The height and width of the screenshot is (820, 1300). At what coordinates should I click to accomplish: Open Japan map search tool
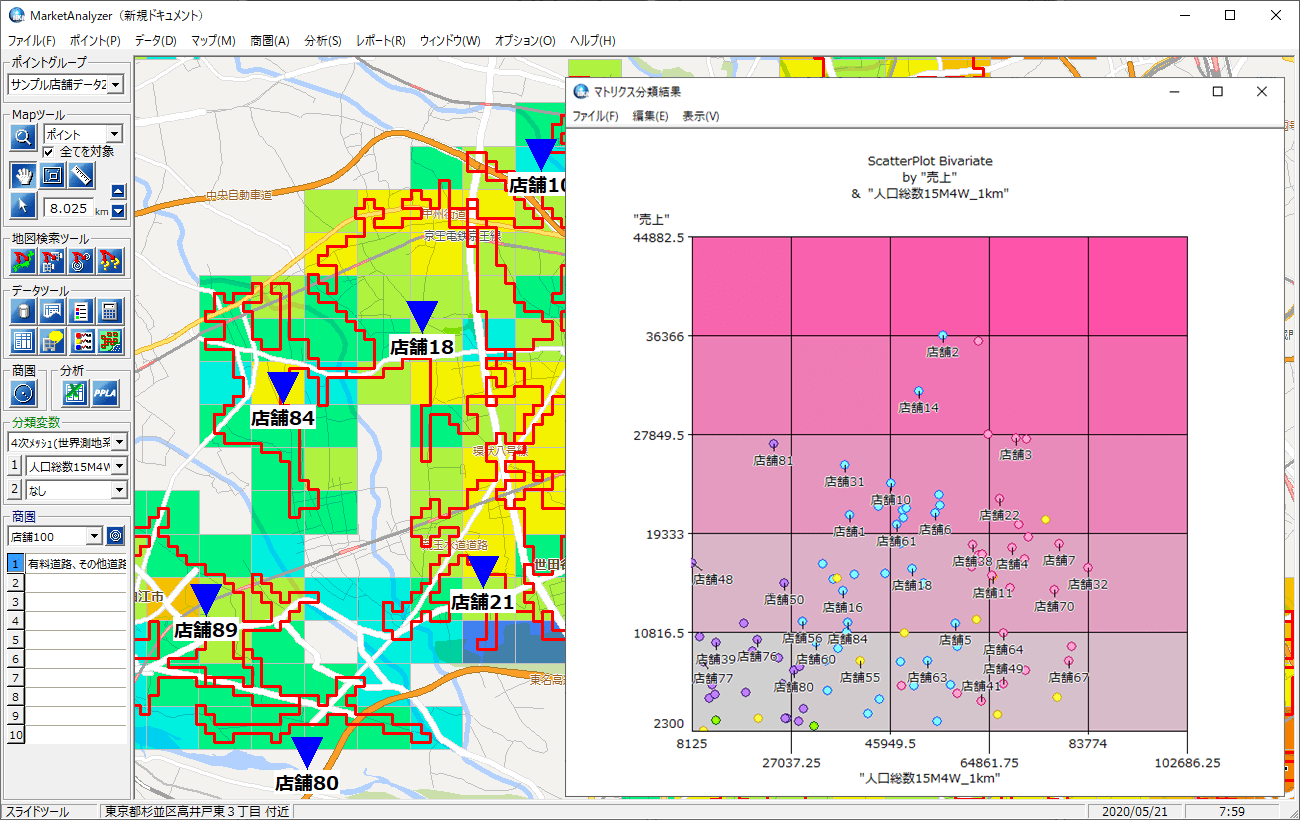point(23,262)
